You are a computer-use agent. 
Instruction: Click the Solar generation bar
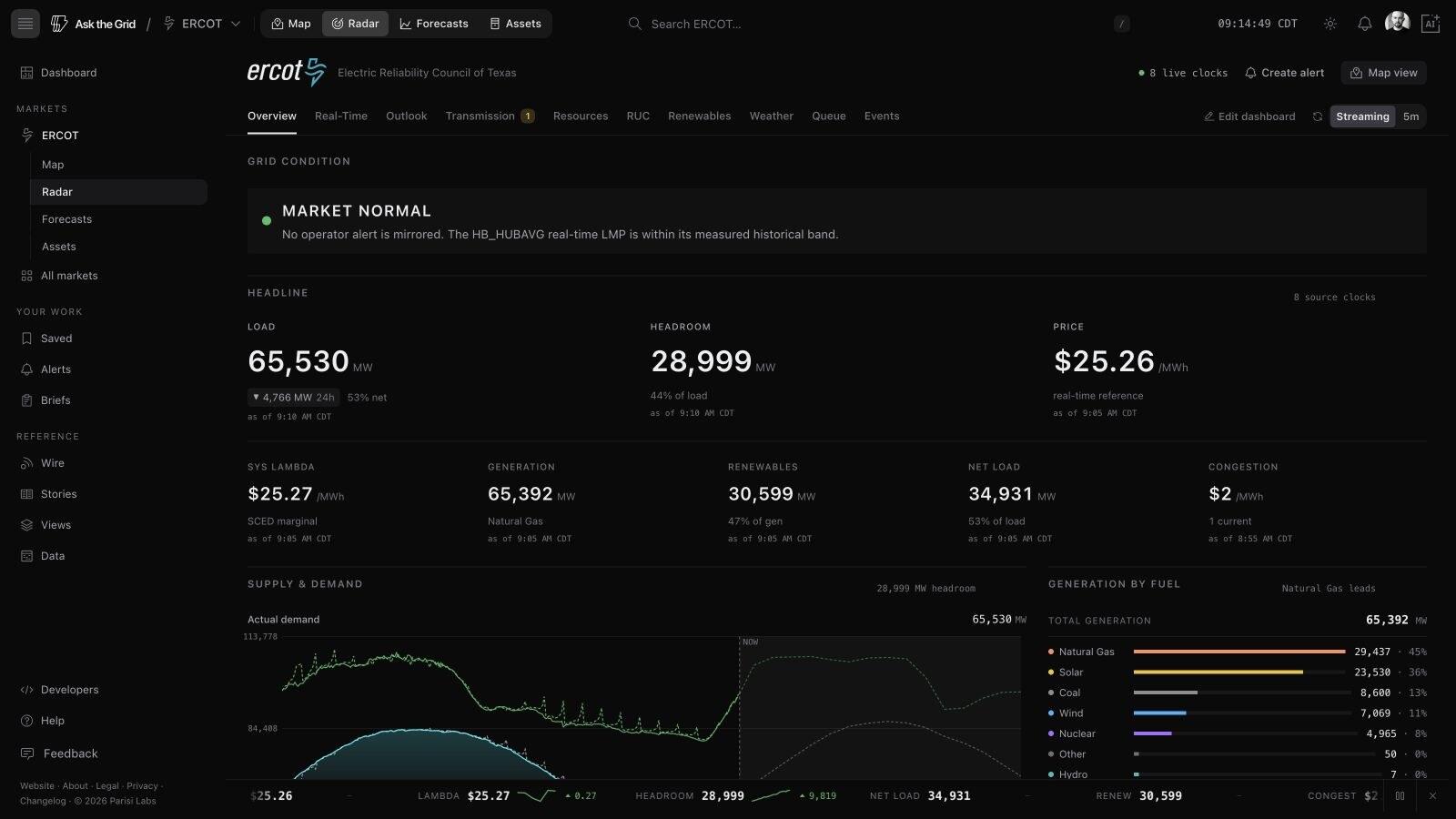point(1218,672)
